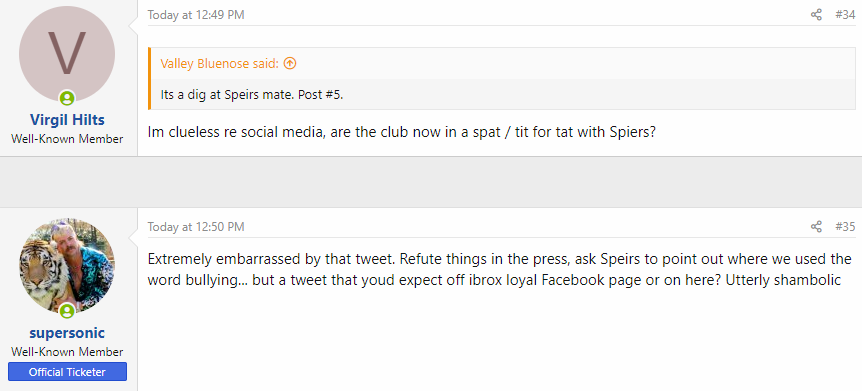Click the 'Today at 12:50 PM' timestamp
The width and height of the screenshot is (862, 391).
pyautogui.click(x=196, y=227)
